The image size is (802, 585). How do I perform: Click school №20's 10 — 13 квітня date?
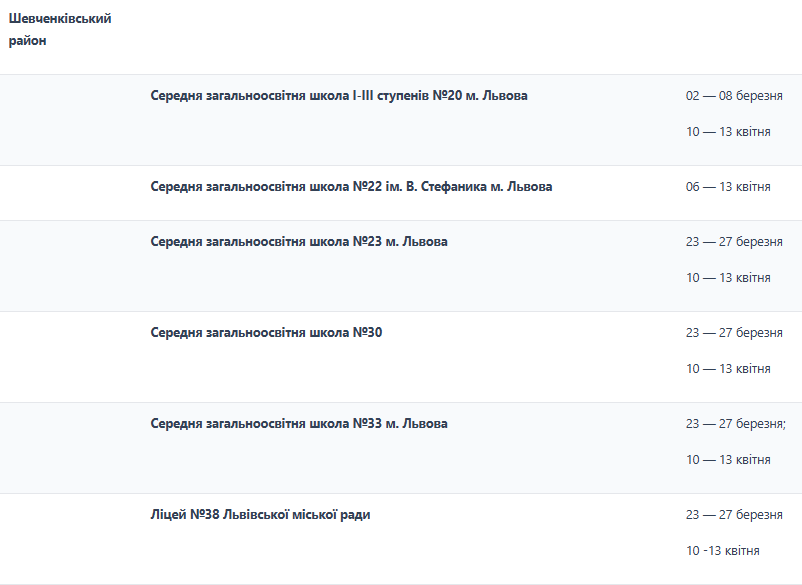click(728, 132)
